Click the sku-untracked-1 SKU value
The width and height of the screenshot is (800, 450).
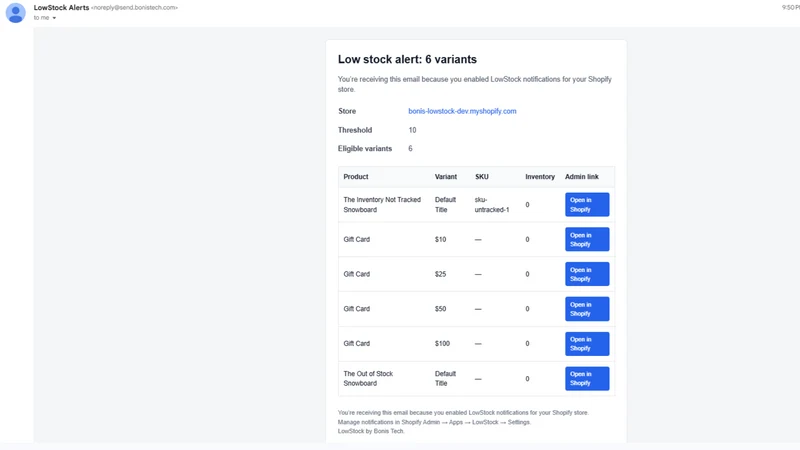click(492, 205)
